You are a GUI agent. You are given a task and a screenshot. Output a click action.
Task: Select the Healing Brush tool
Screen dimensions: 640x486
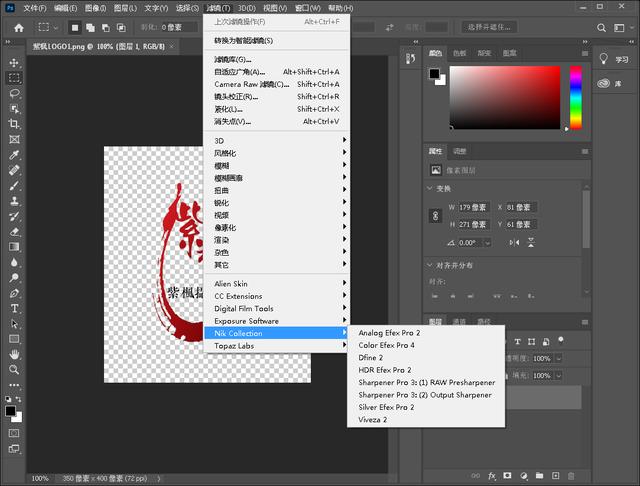pos(14,170)
